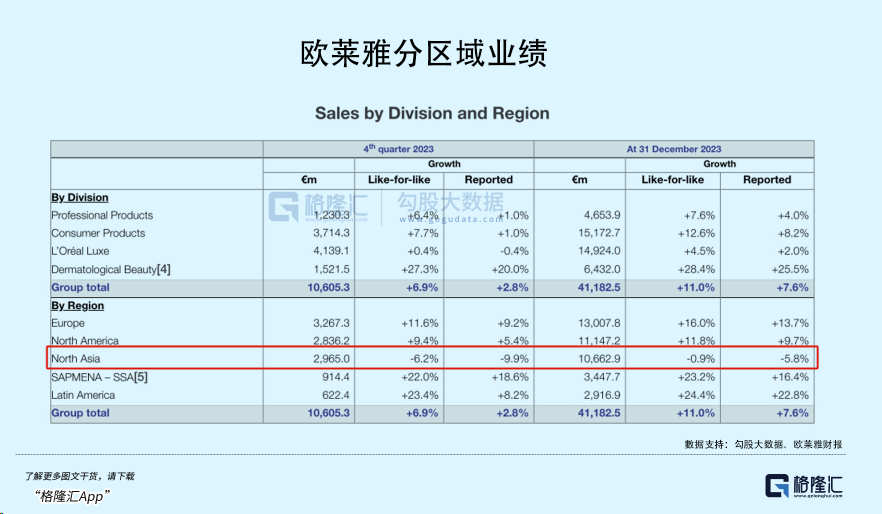882x514 pixels.
Task: Click the heading Sales by Division and Region
Action: (432, 113)
